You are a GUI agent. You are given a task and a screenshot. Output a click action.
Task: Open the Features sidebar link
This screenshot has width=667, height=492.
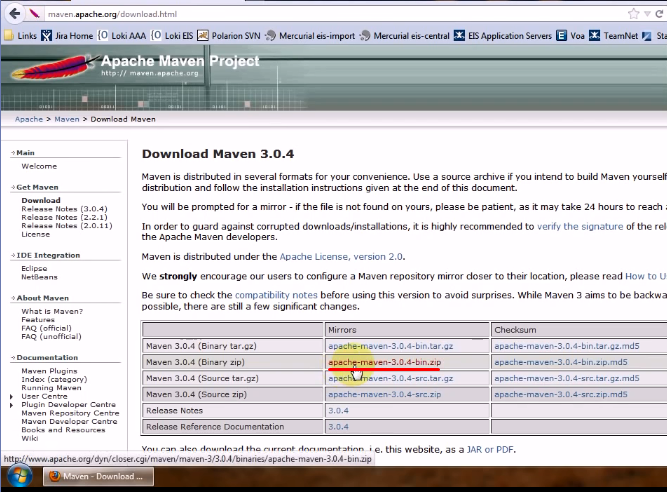pyautogui.click(x=38, y=319)
